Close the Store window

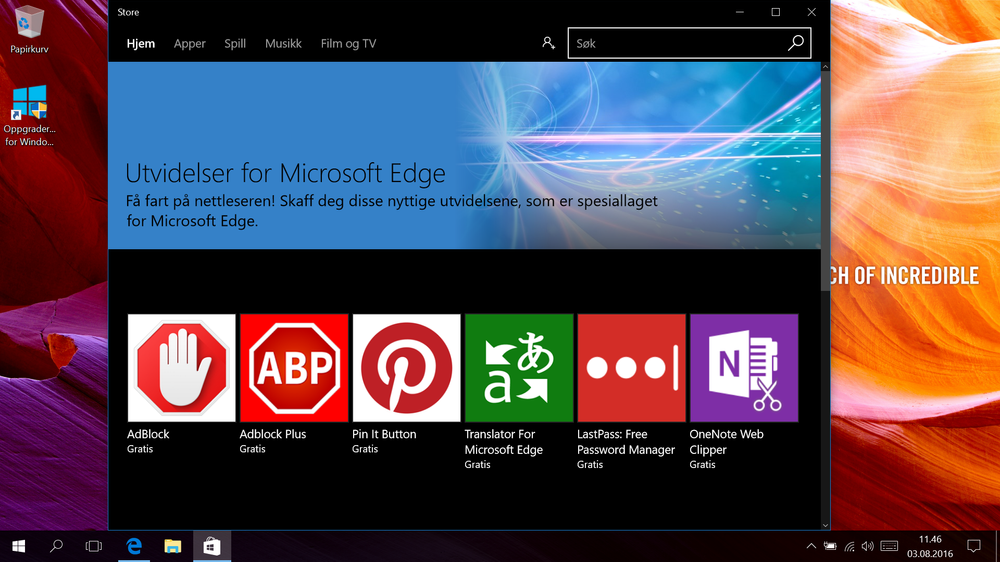click(811, 12)
